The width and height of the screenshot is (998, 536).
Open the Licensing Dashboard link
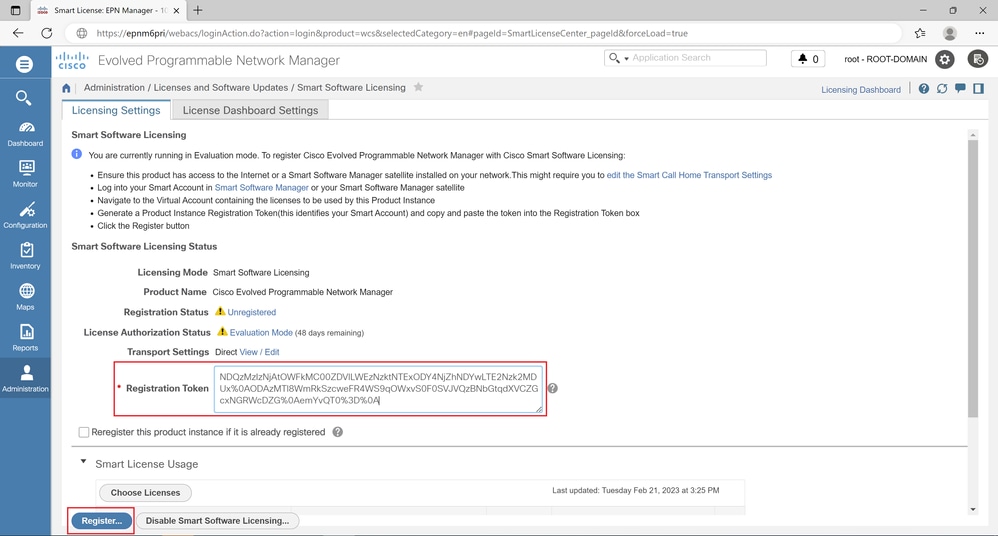click(x=861, y=90)
